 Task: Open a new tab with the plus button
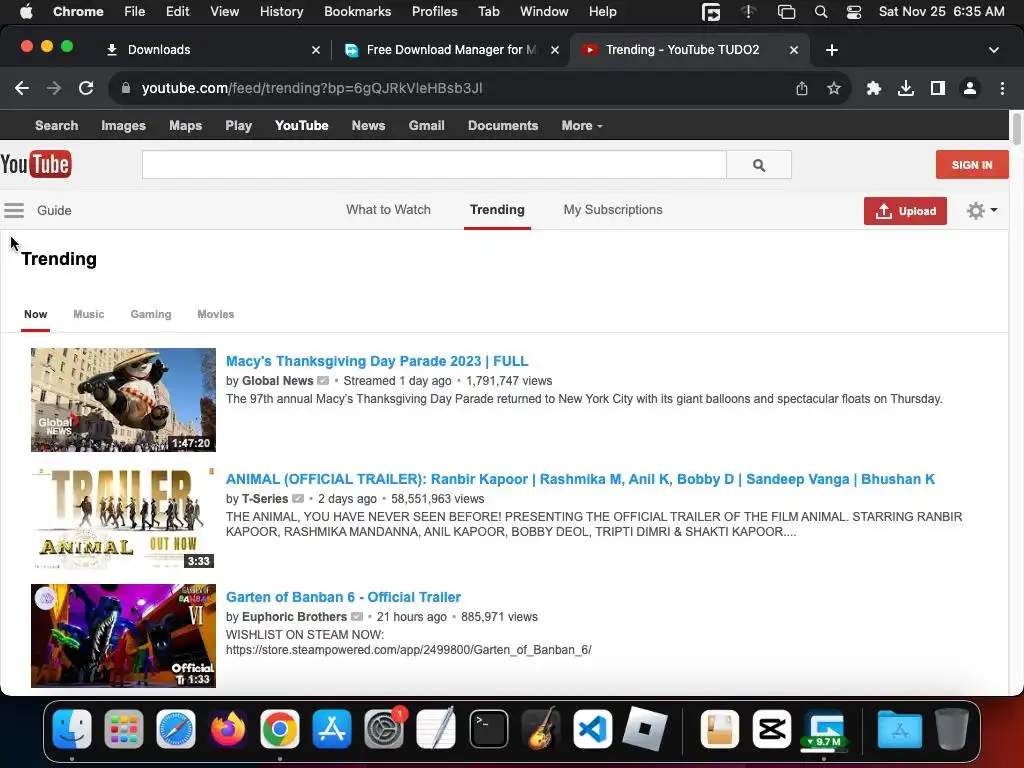(x=831, y=50)
